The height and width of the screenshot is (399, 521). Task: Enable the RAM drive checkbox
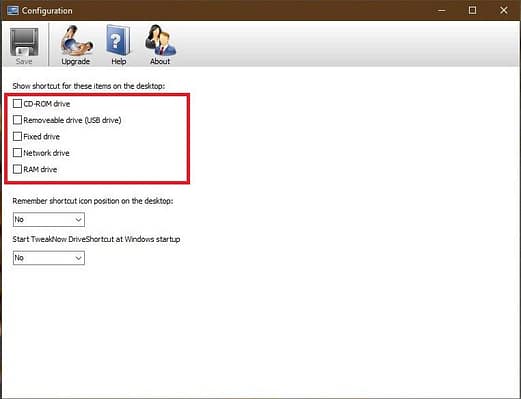(x=17, y=169)
